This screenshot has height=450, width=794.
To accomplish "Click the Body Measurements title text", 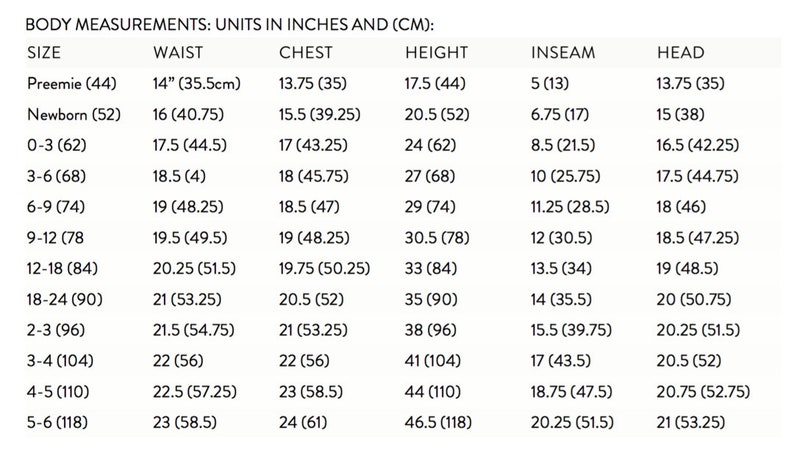I will point(229,24).
